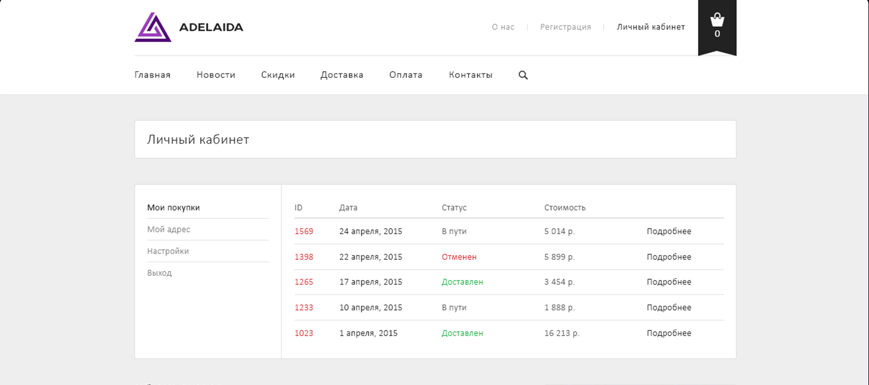Select Скидки in navigation

(278, 75)
